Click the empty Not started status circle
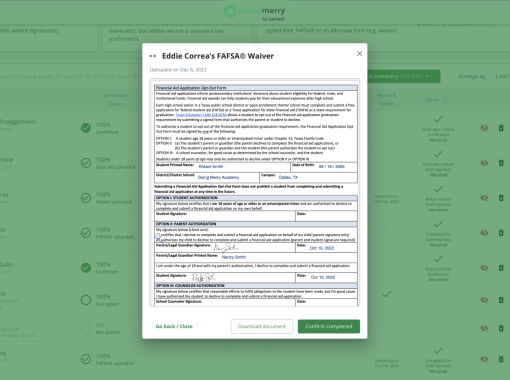Image resolution: width=510 pixels, height=380 pixels. tap(86, 328)
